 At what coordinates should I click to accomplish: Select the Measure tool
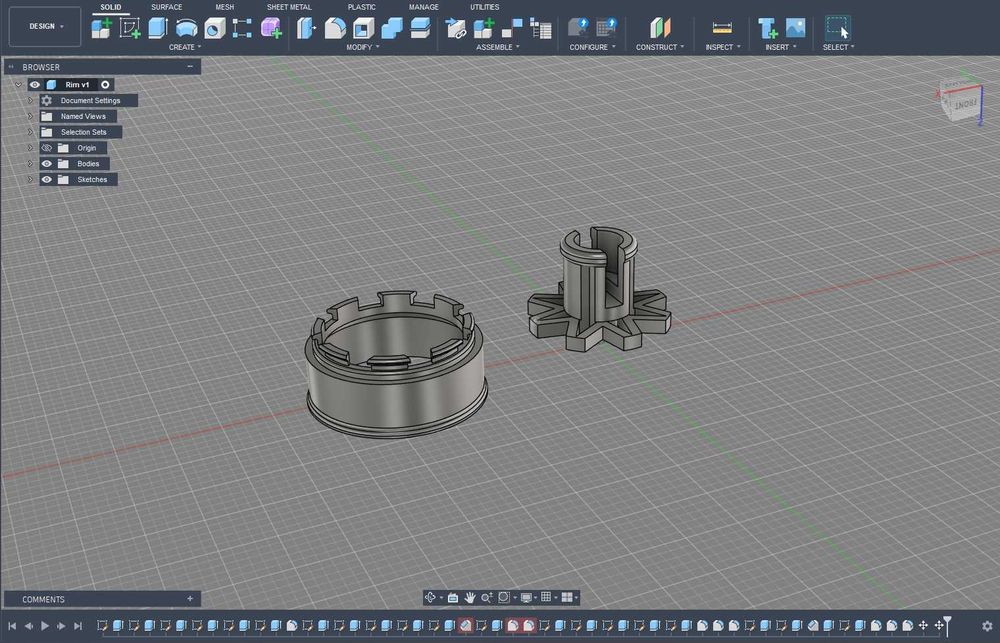(722, 28)
